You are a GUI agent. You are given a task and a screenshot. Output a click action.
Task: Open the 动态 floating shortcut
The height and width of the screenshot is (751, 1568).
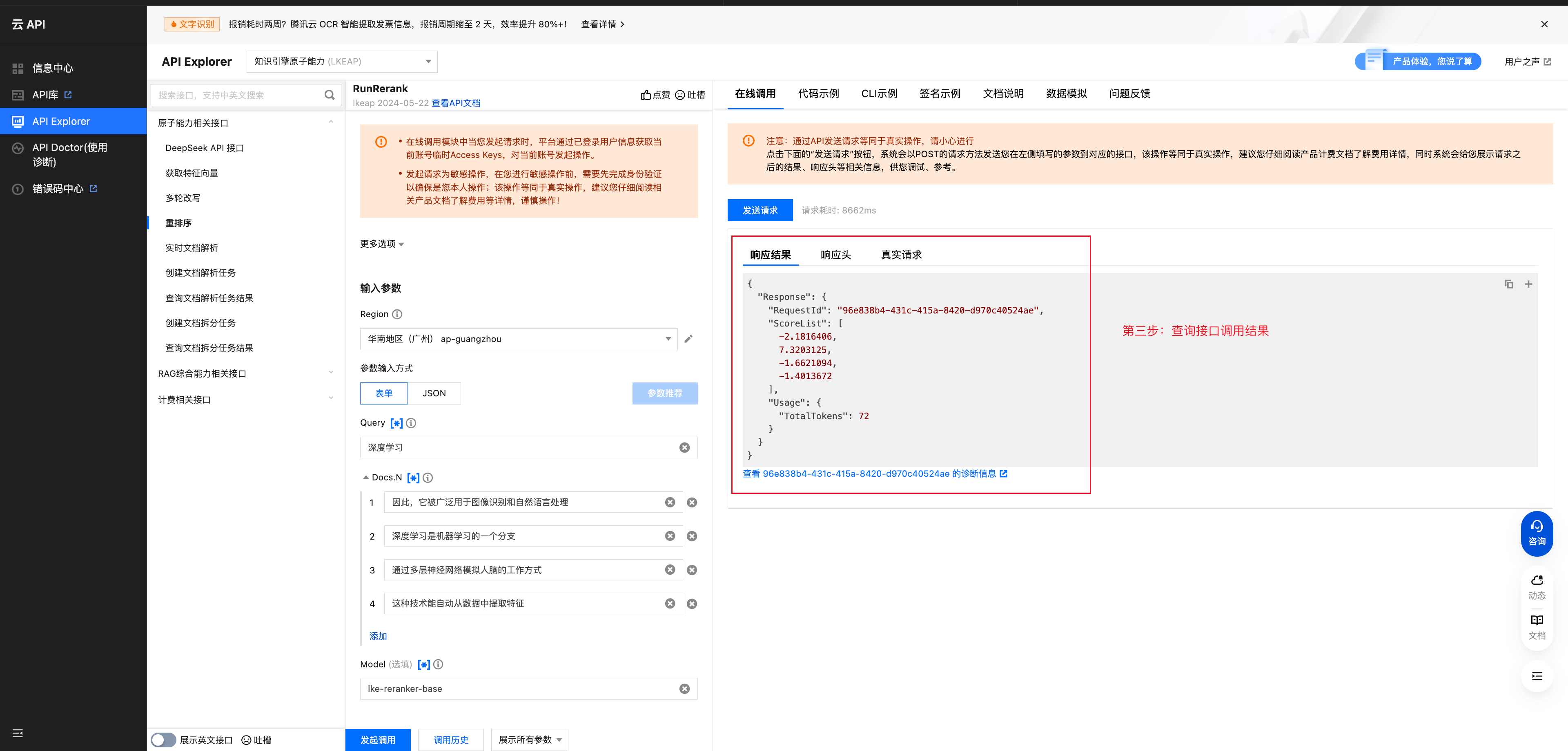click(x=1536, y=587)
